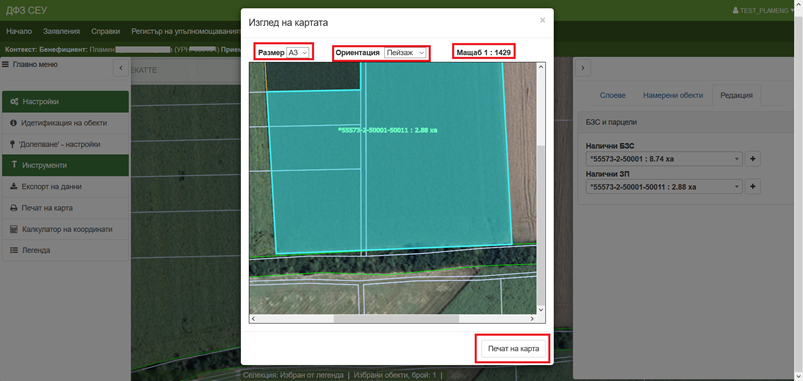The image size is (803, 381).
Task: Expand the Налични ЗП dropdown list
Action: (x=664, y=187)
